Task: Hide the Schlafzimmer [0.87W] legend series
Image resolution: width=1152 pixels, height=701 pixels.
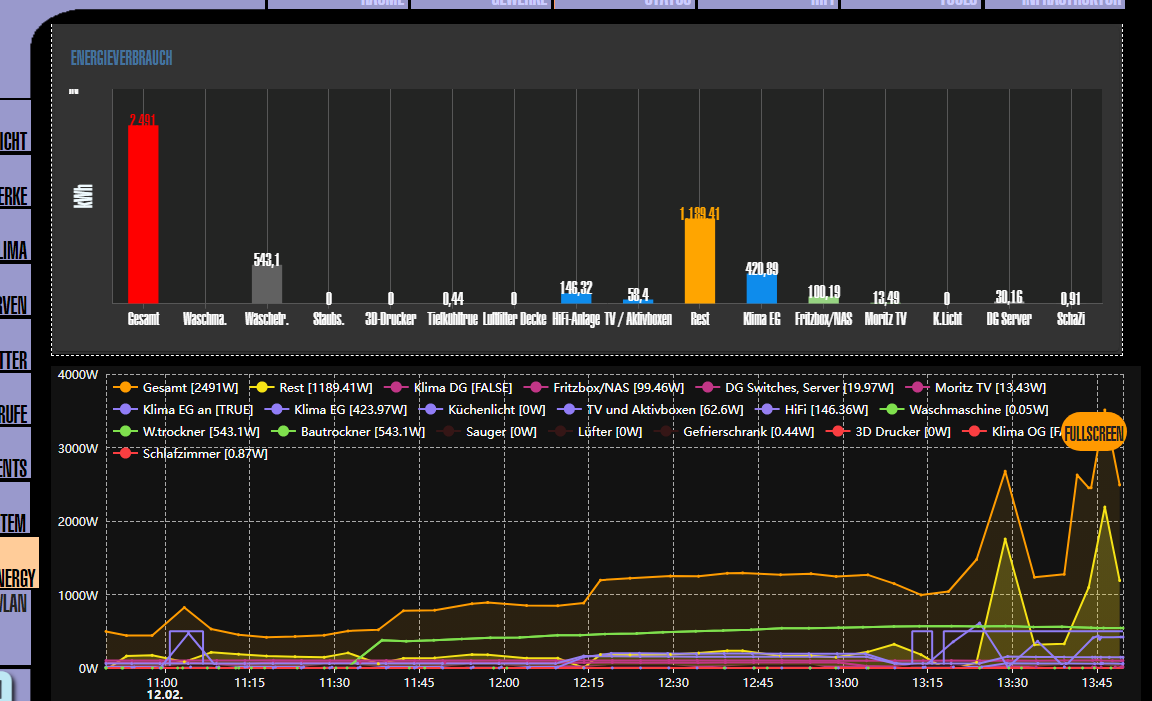Action: coord(191,453)
